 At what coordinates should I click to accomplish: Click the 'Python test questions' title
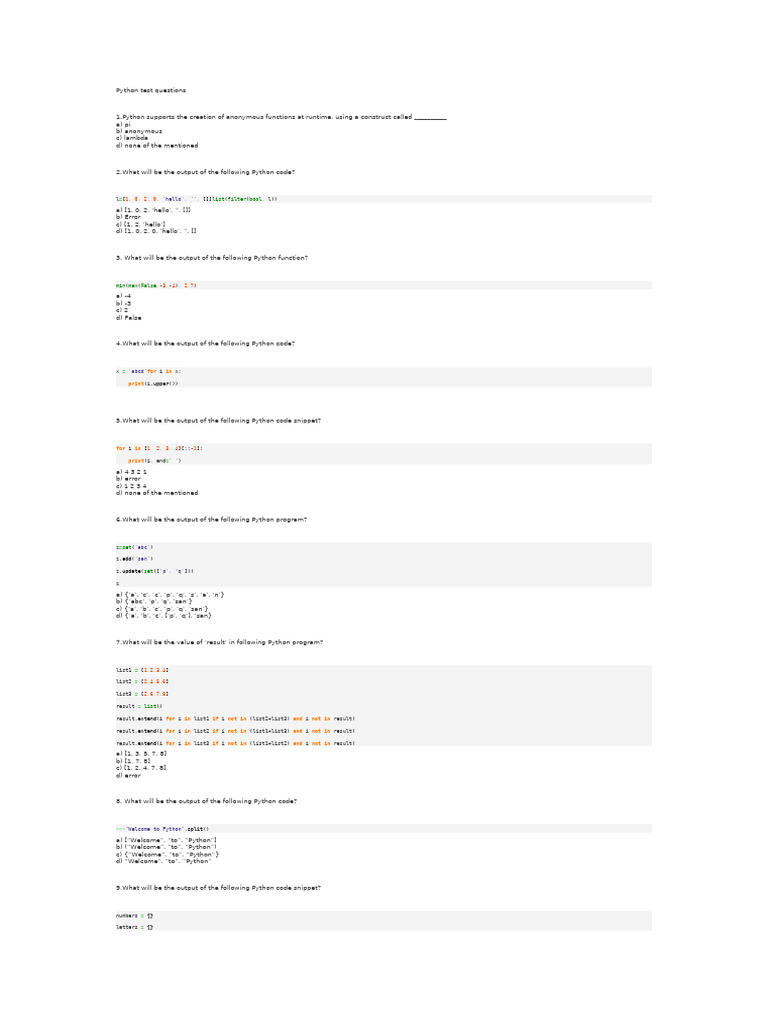[x=151, y=90]
